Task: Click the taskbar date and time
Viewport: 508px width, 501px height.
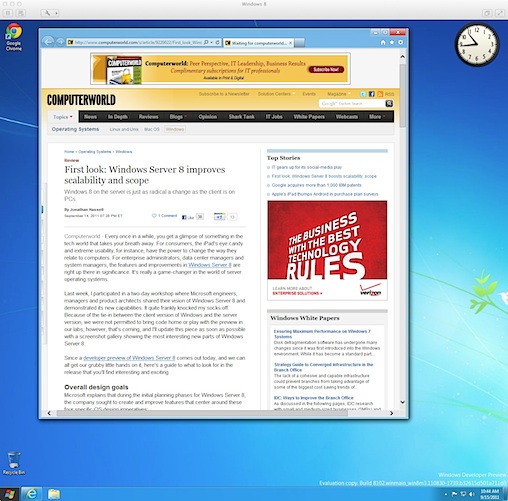Action: [490, 494]
